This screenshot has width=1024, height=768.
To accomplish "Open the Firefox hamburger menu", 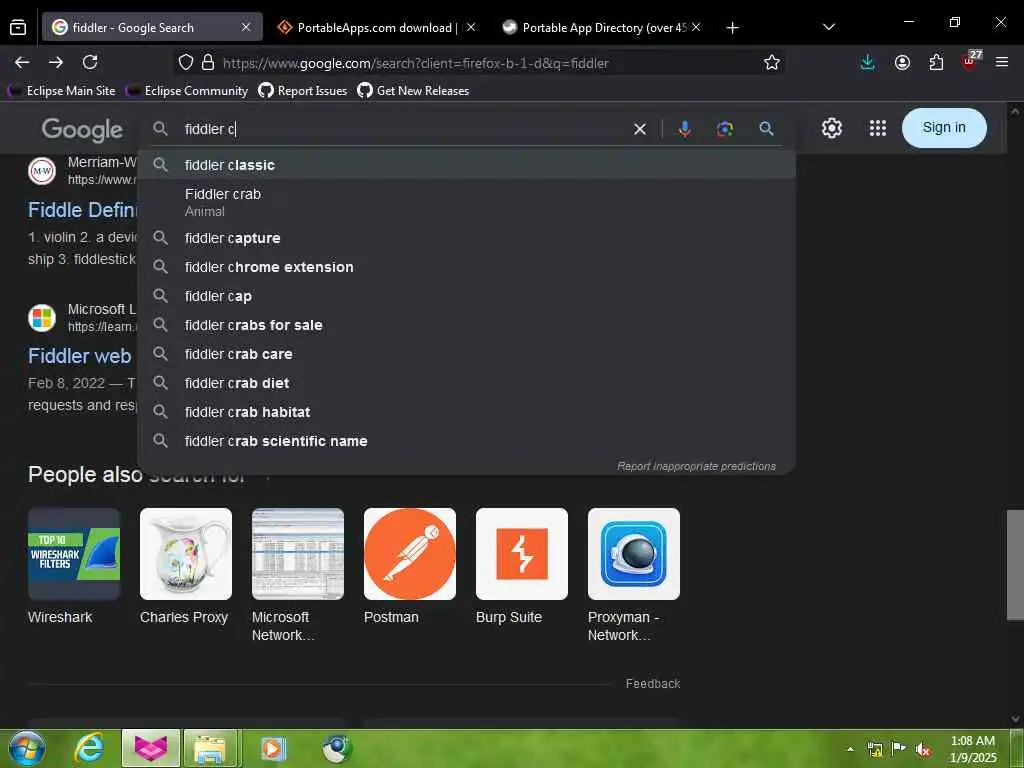I will coord(1002,62).
